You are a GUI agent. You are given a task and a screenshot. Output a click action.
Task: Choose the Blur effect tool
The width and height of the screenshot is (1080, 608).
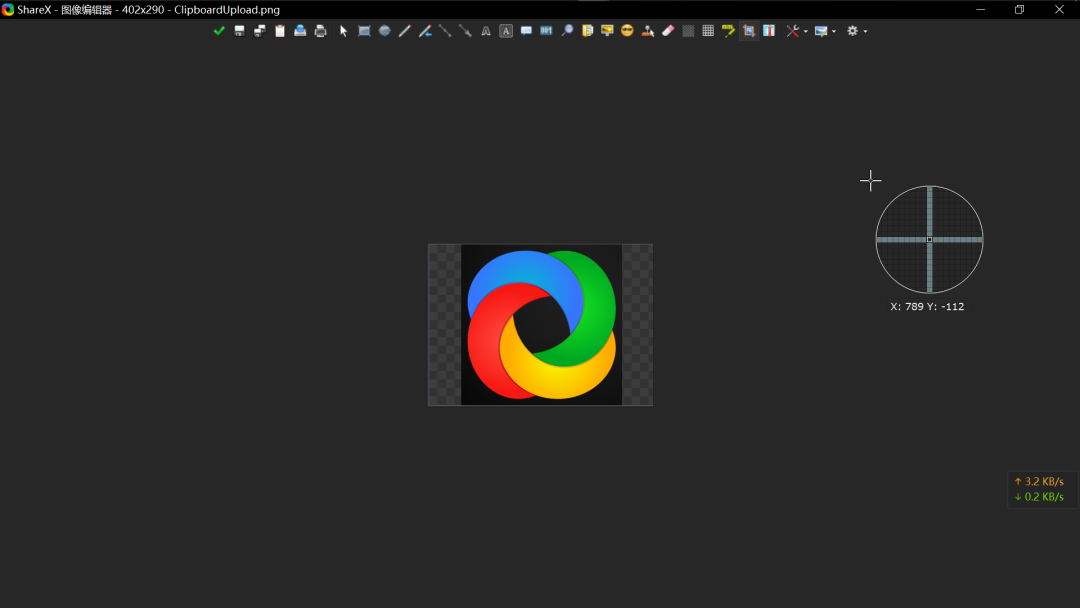(688, 31)
